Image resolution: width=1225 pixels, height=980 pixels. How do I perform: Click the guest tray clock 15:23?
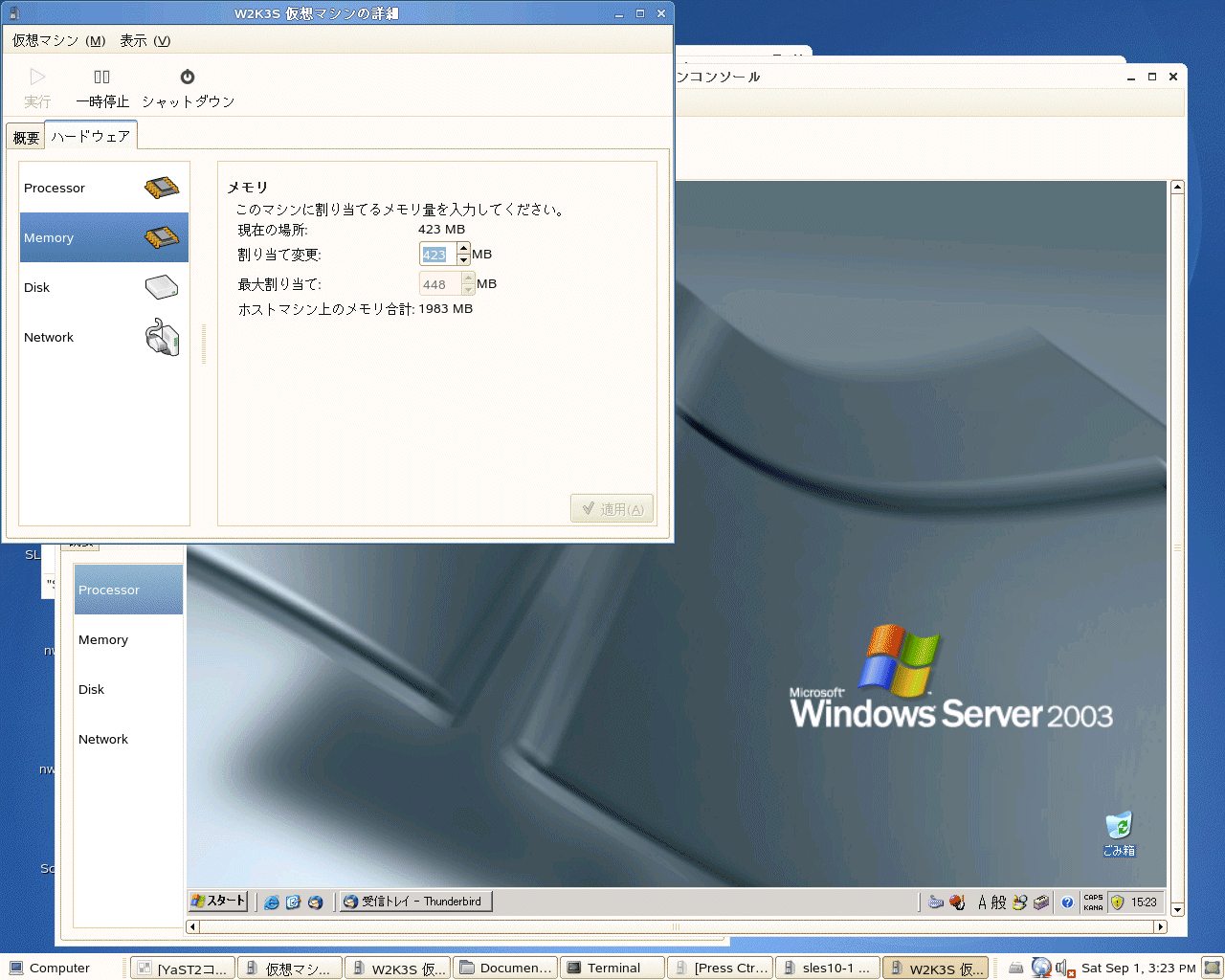point(1144,902)
